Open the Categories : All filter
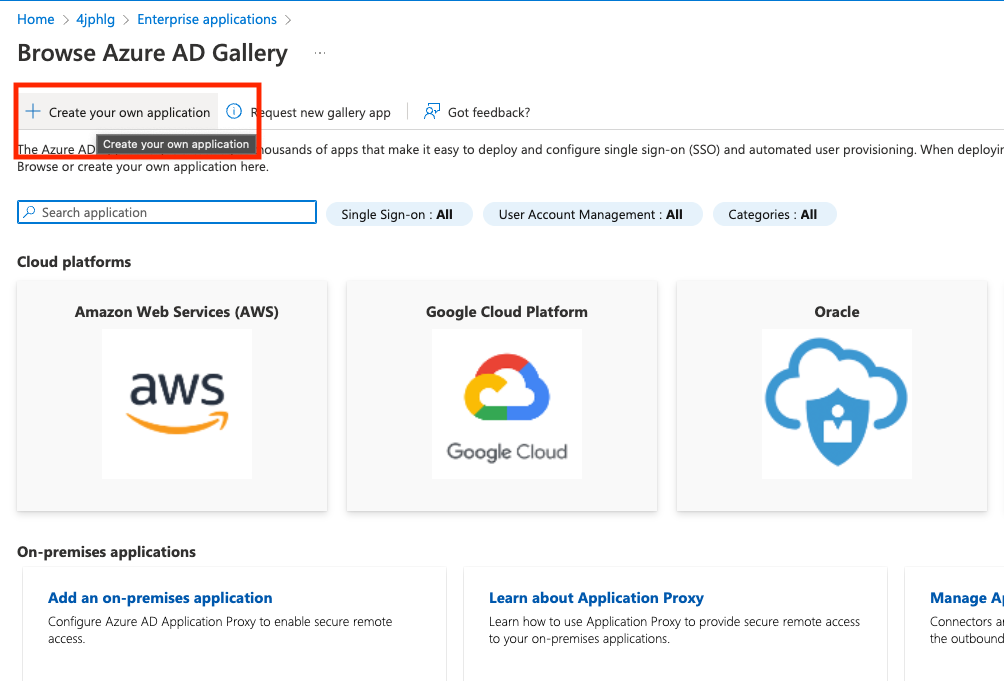The height and width of the screenshot is (681, 1004). [x=774, y=214]
